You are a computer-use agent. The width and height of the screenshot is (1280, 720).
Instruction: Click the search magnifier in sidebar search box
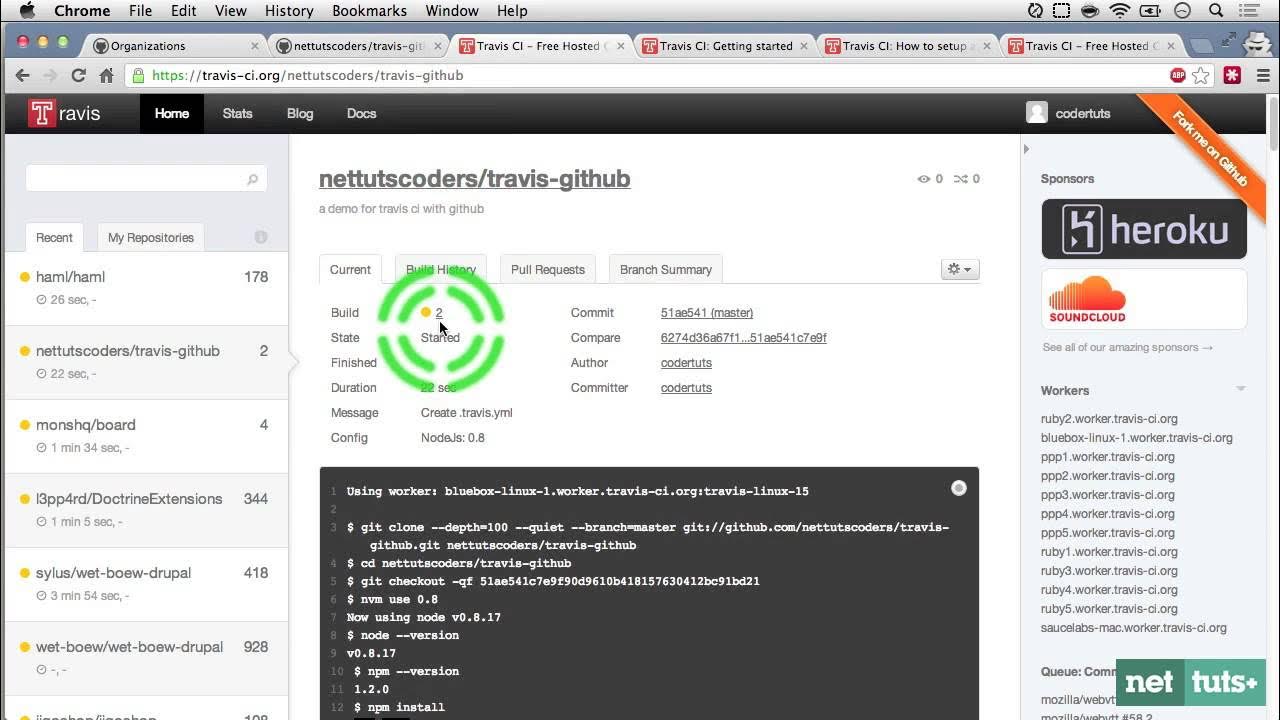tap(253, 179)
